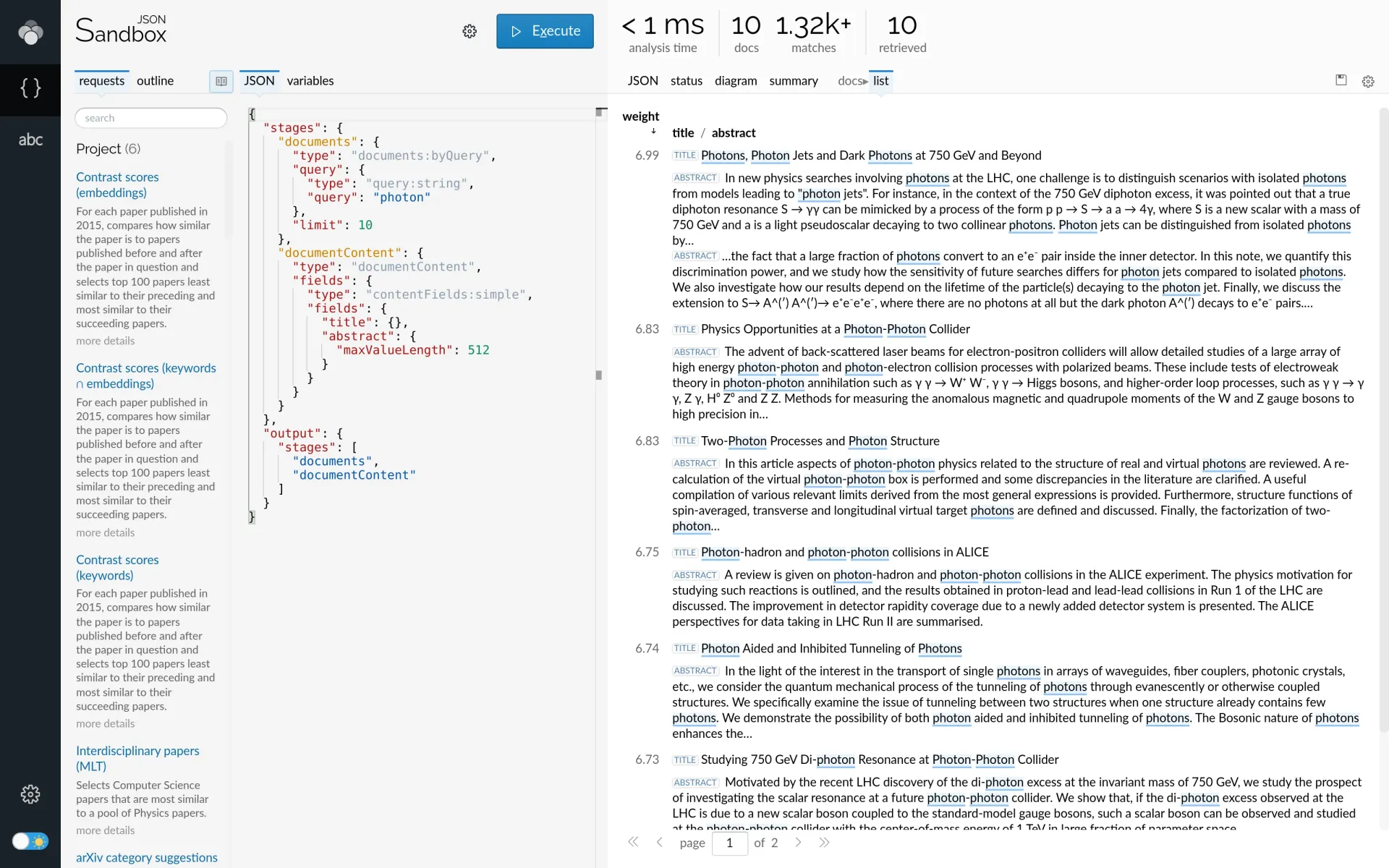Toggle the request list panel icon
1389x868 pixels.
click(x=221, y=81)
